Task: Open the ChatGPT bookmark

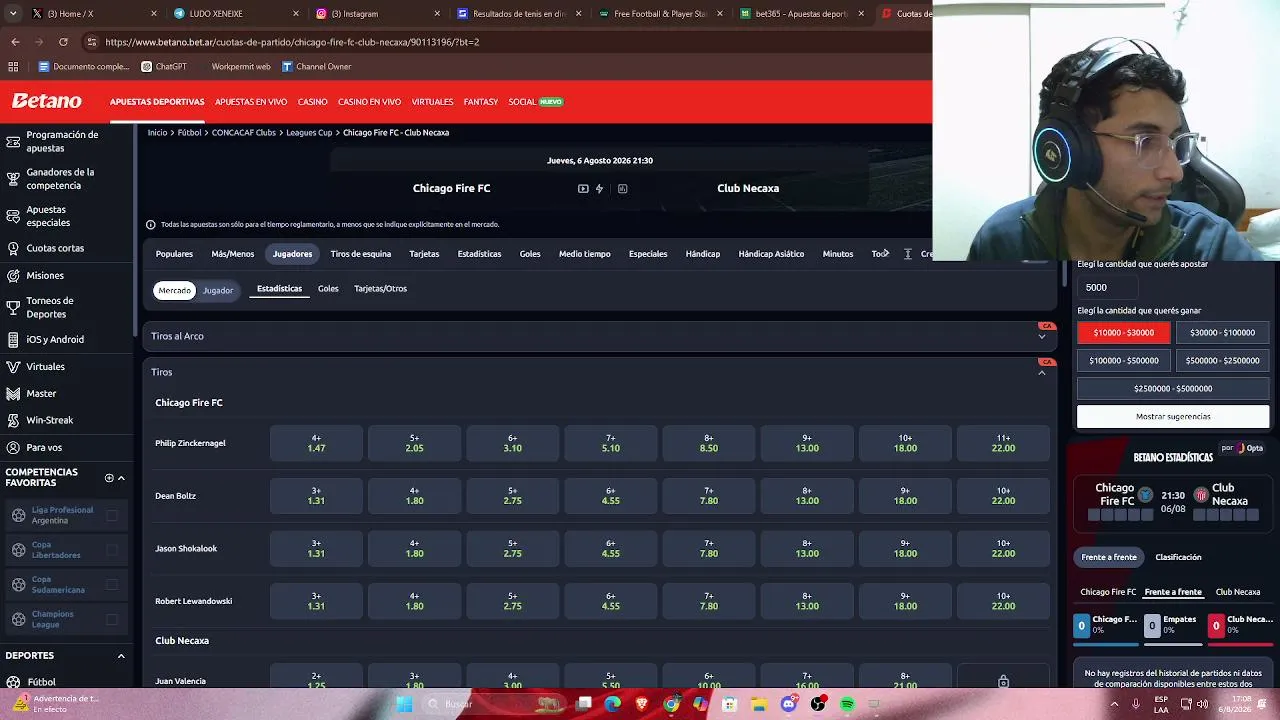Action: click(164, 67)
